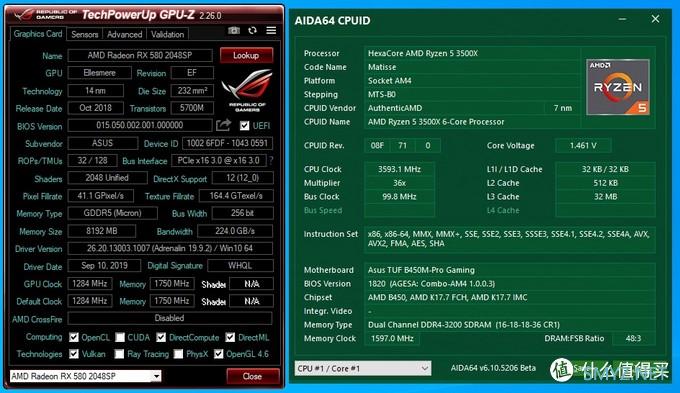Click the 7 nm process label
This screenshot has height=393, width=680.
(563, 108)
